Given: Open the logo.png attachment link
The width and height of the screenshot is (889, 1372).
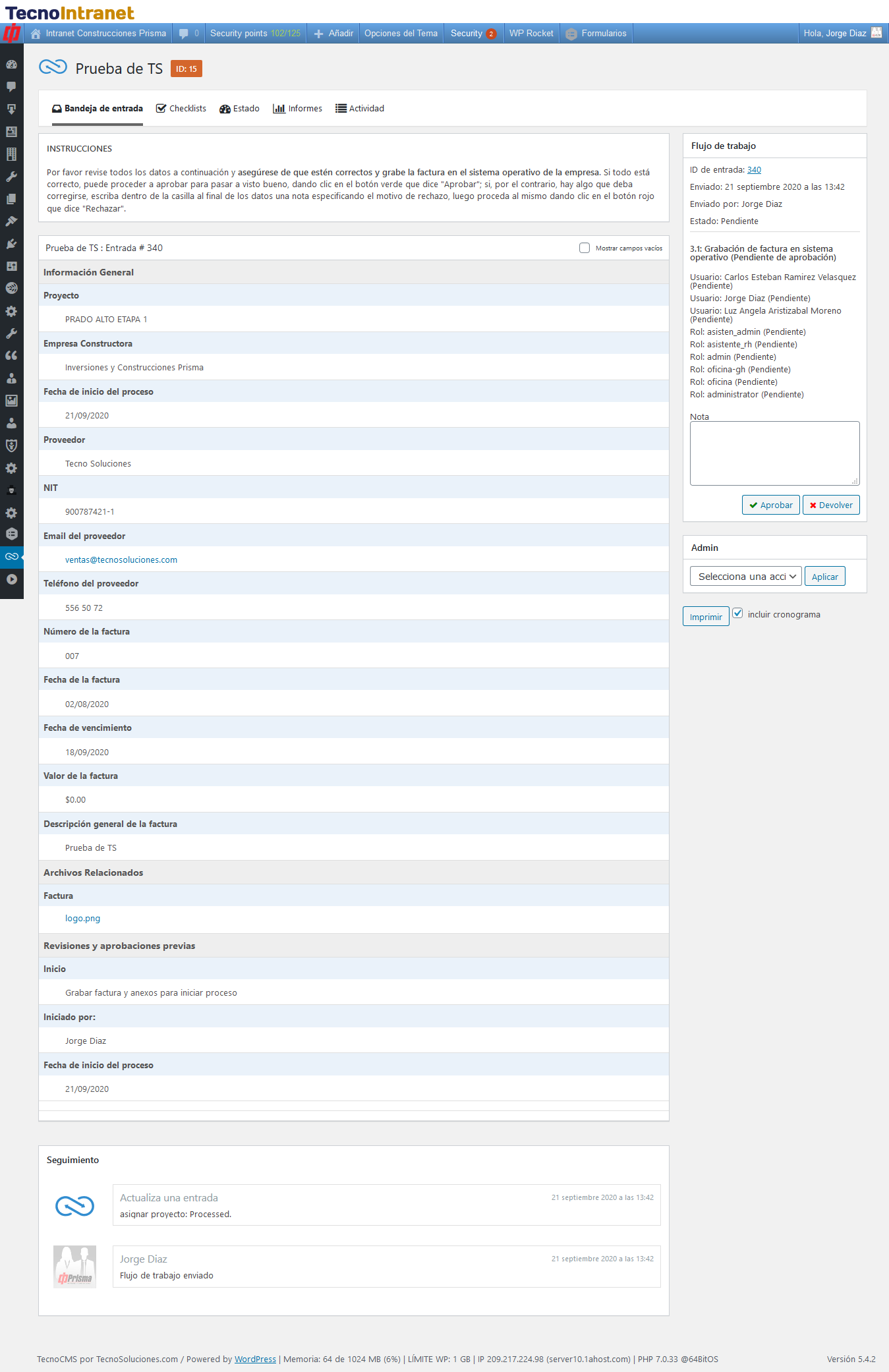Looking at the screenshot, I should [x=83, y=919].
